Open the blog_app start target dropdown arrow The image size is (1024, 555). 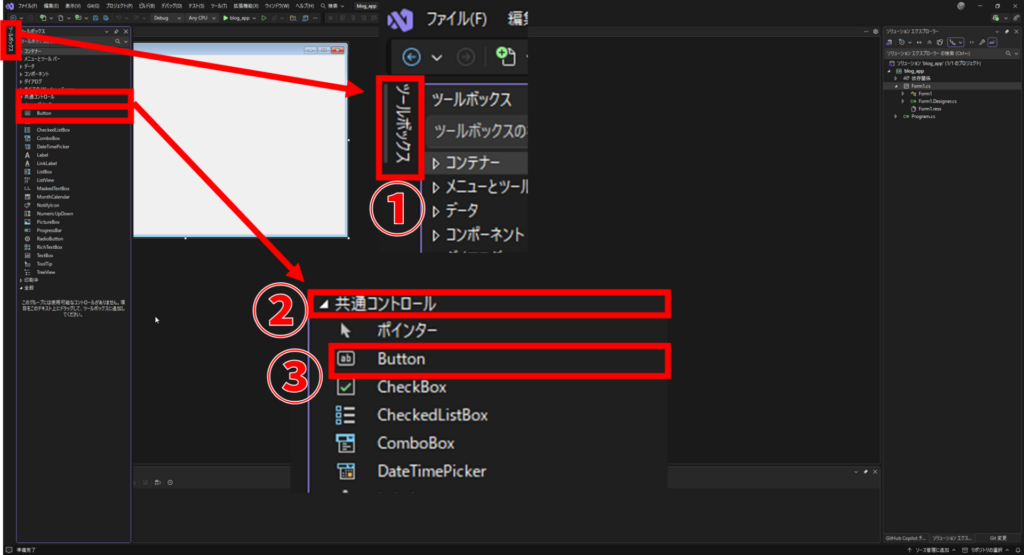(x=255, y=18)
